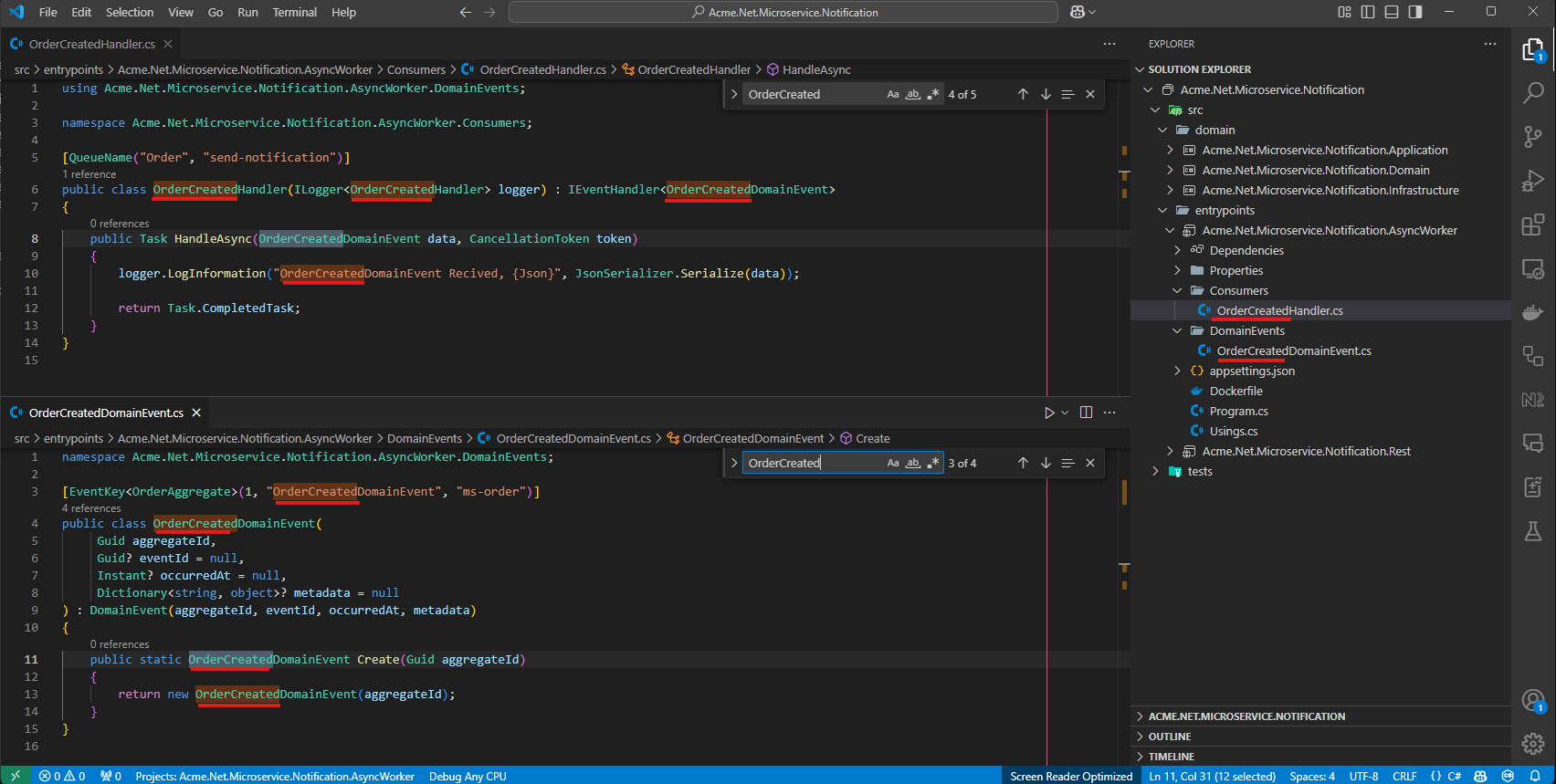Screen dimensions: 1556x784
Task: Click Debug Any CPU in status bar
Action: (x=468, y=776)
